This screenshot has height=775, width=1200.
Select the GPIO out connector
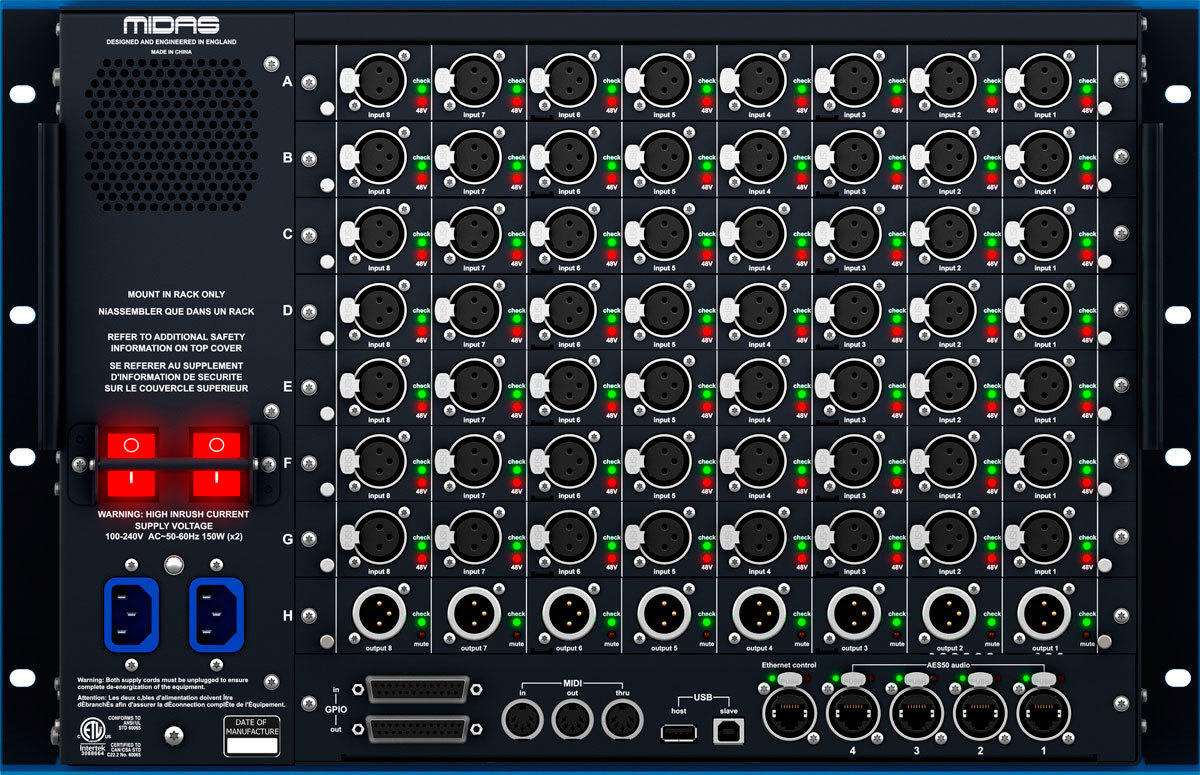click(x=419, y=730)
